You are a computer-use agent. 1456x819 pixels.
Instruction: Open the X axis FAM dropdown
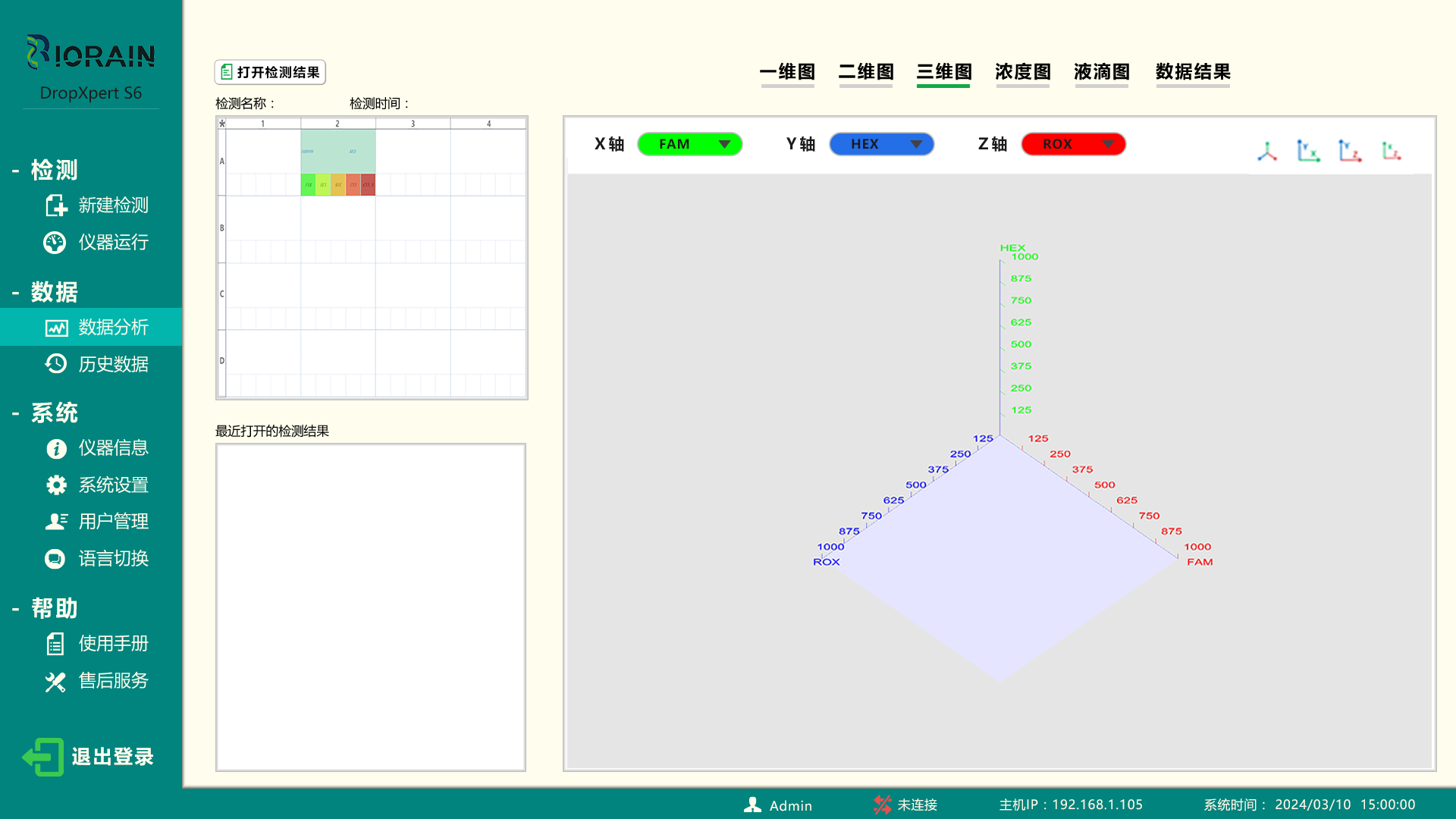point(689,144)
